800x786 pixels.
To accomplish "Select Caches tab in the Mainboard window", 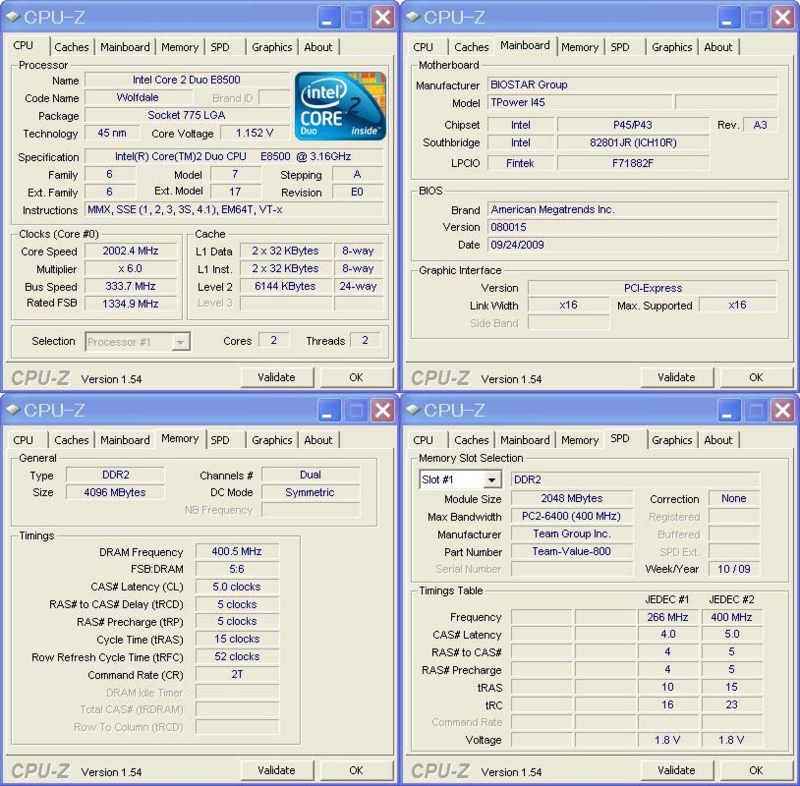I will pos(471,47).
